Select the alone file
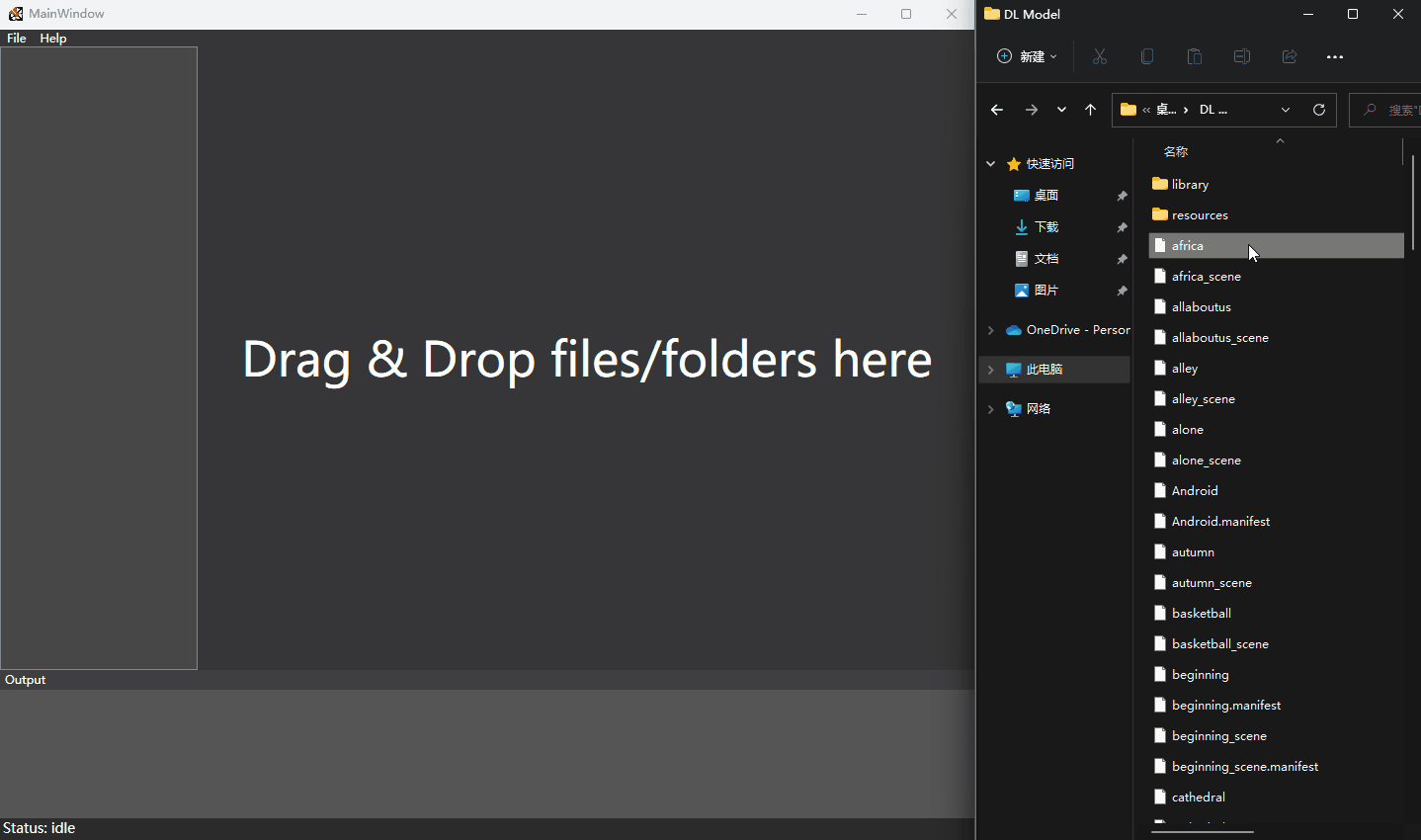 1276,430
